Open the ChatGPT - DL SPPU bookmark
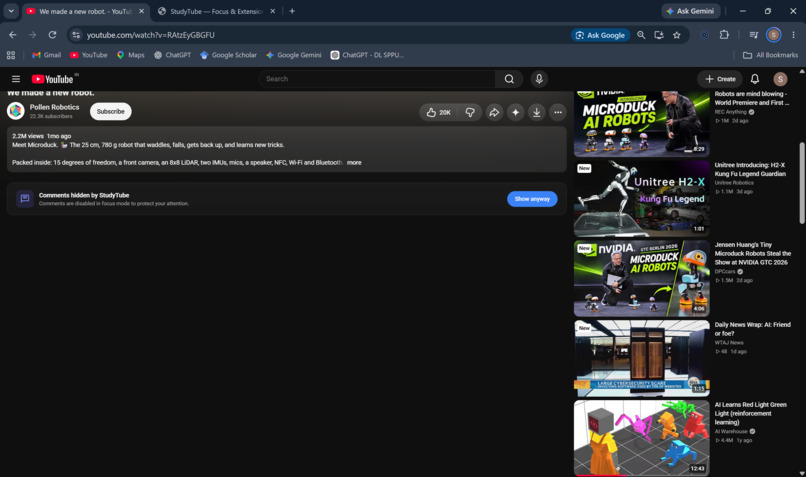806x477 pixels. tap(367, 55)
